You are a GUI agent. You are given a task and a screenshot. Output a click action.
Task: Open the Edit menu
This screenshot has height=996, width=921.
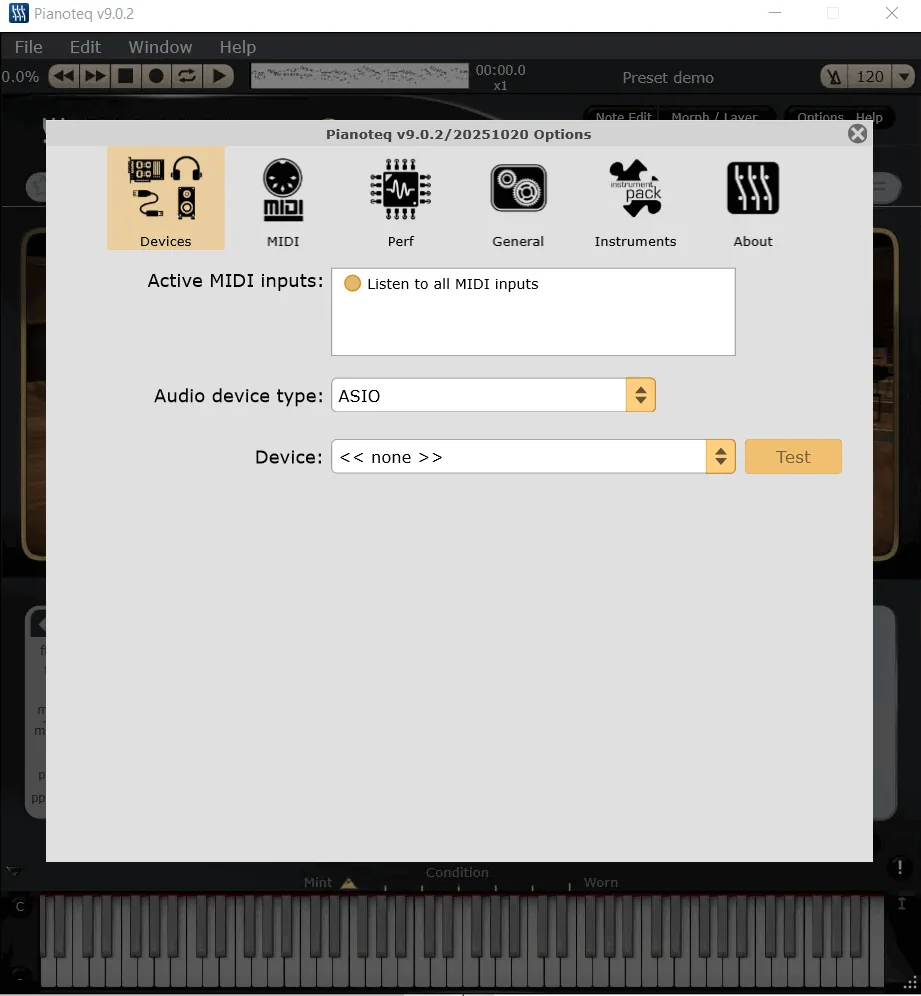pyautogui.click(x=85, y=47)
